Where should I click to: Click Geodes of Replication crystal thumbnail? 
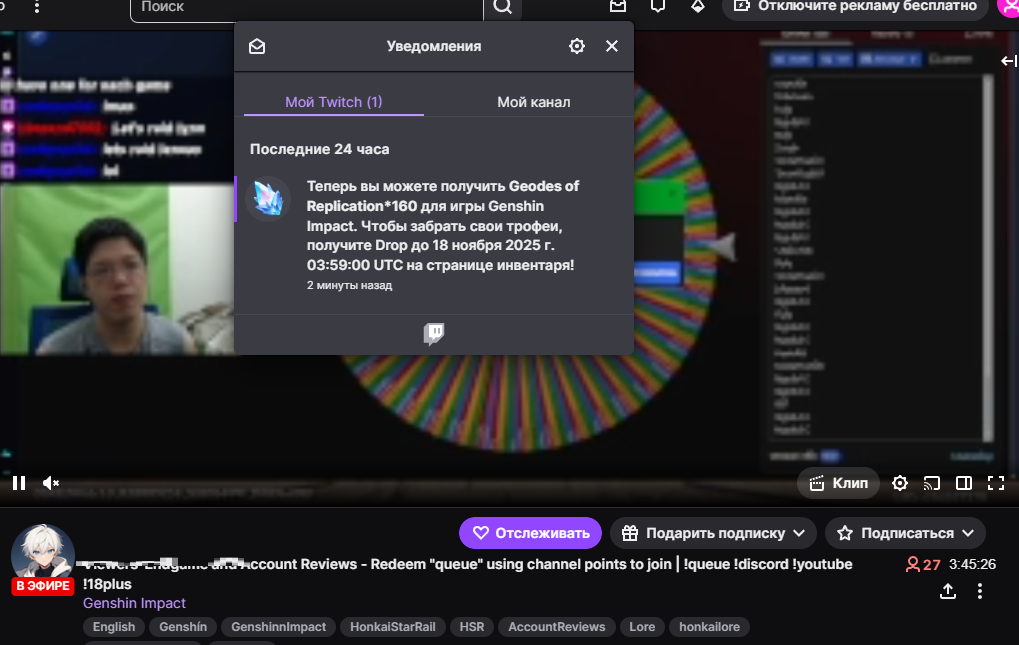click(268, 199)
